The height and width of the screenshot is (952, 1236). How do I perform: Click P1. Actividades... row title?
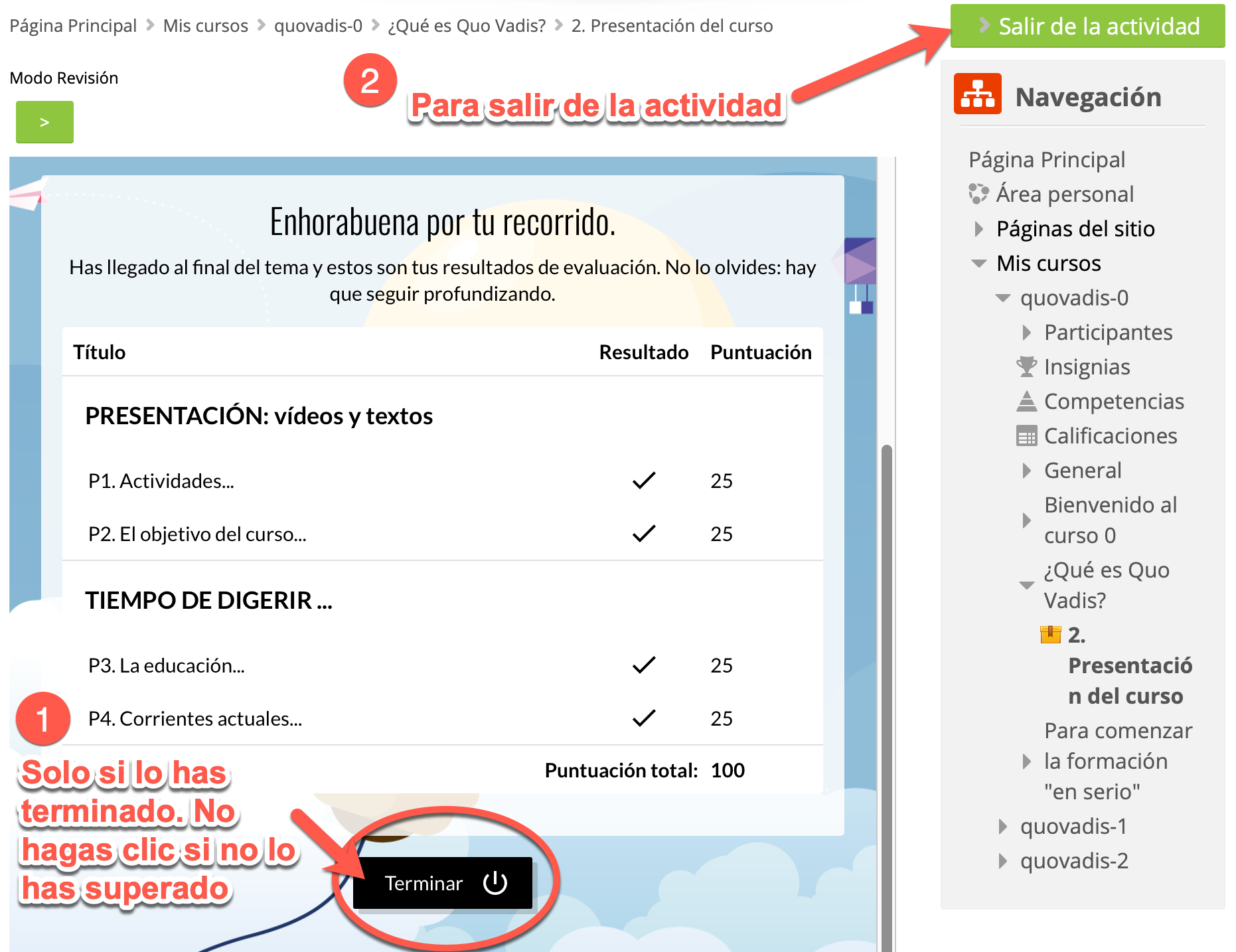(161, 481)
